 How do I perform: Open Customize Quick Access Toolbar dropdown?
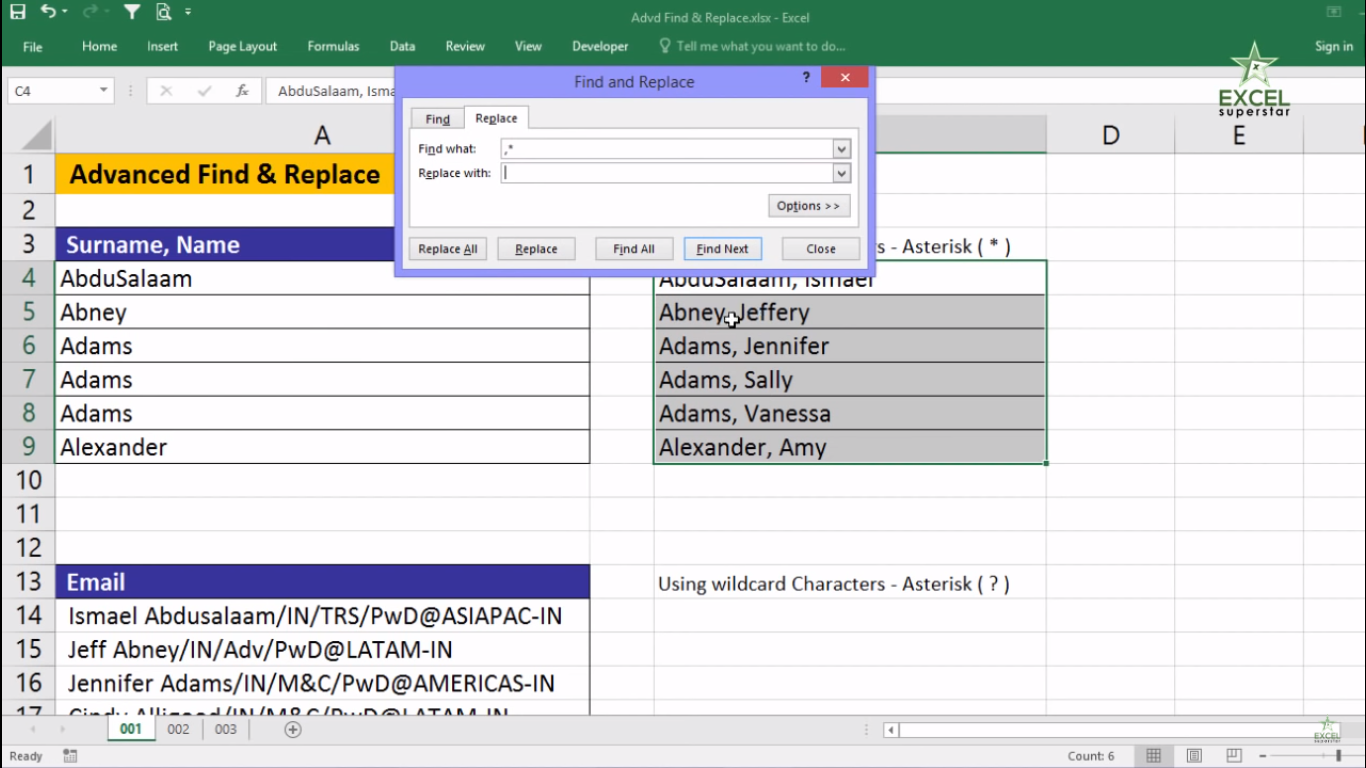click(188, 13)
